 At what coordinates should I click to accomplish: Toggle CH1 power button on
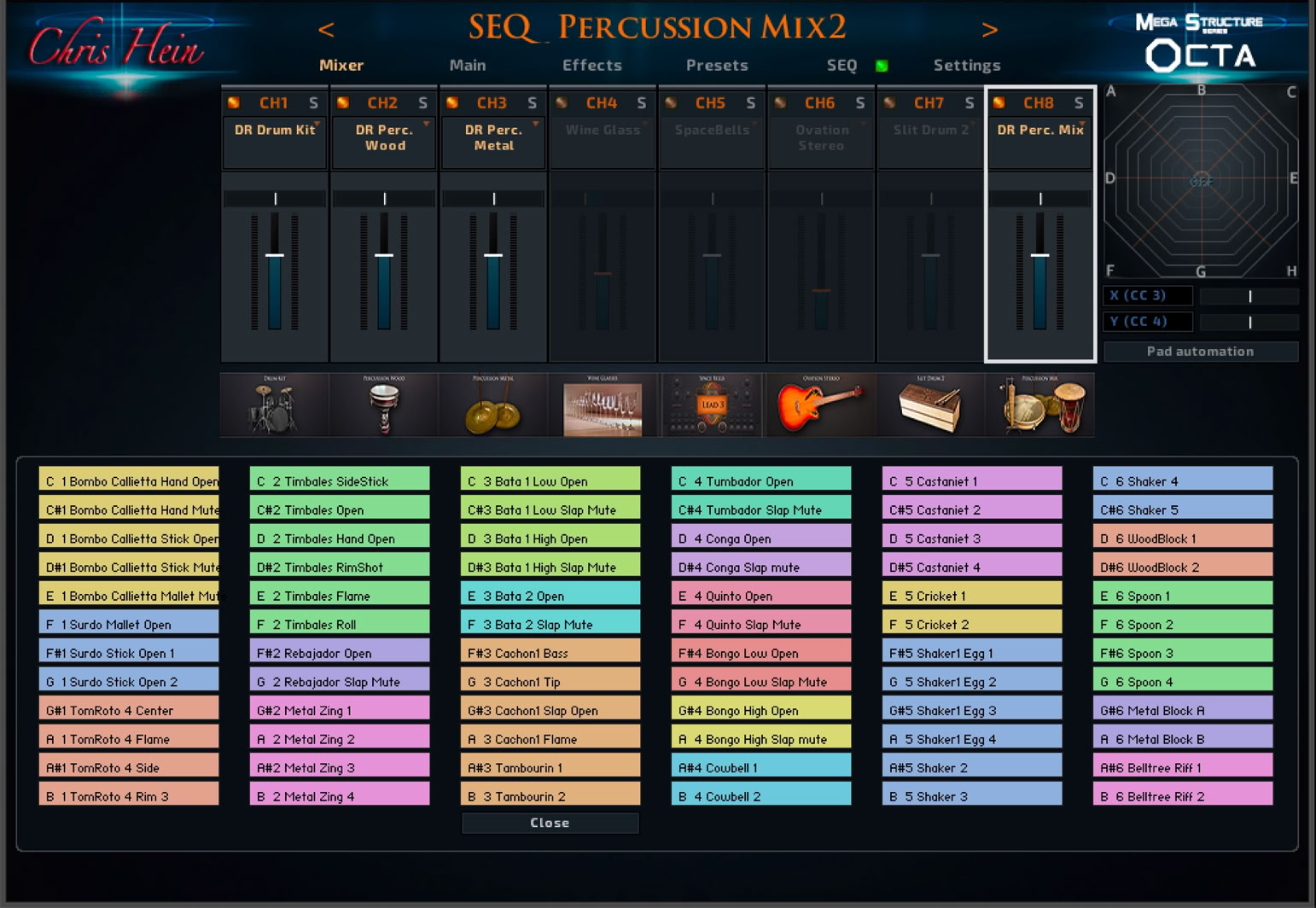click(234, 103)
